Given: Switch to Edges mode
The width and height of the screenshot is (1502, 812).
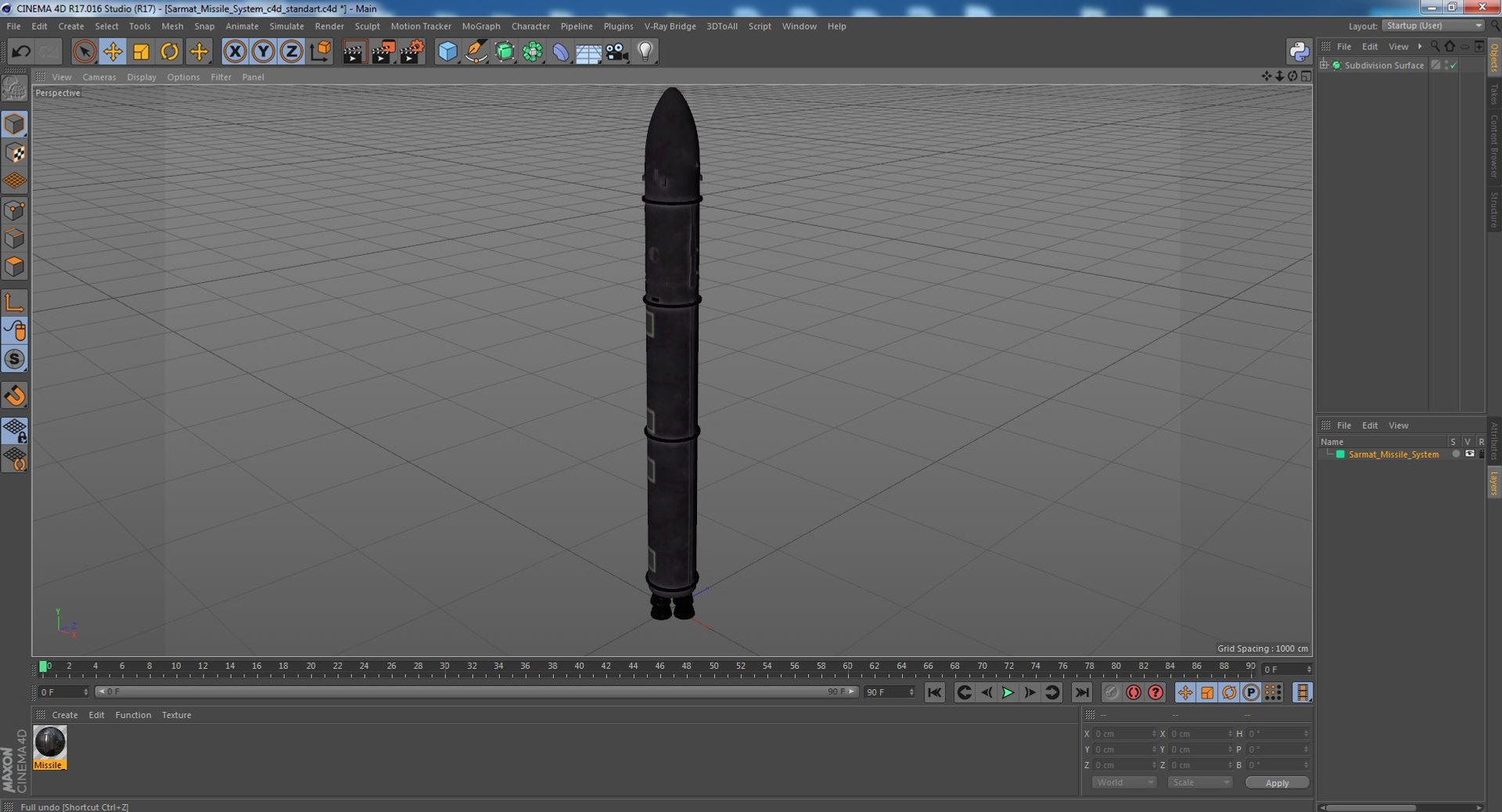Looking at the screenshot, I should (14, 238).
